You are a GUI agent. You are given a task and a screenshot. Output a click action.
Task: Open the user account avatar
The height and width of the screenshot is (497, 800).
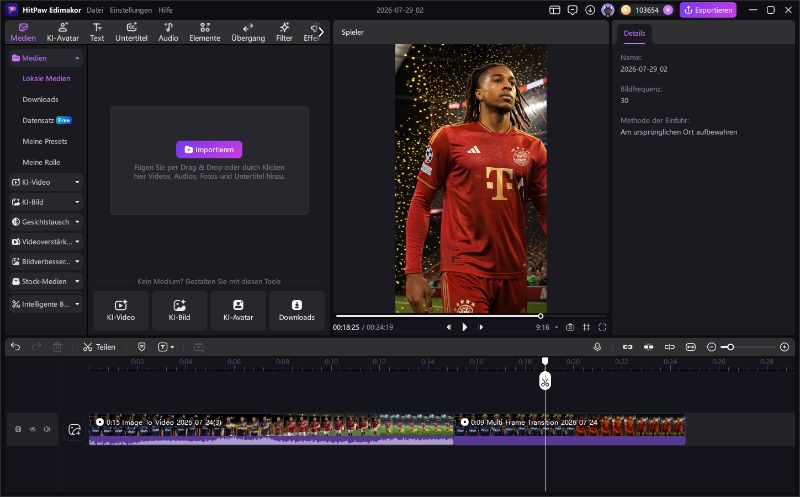pos(608,10)
